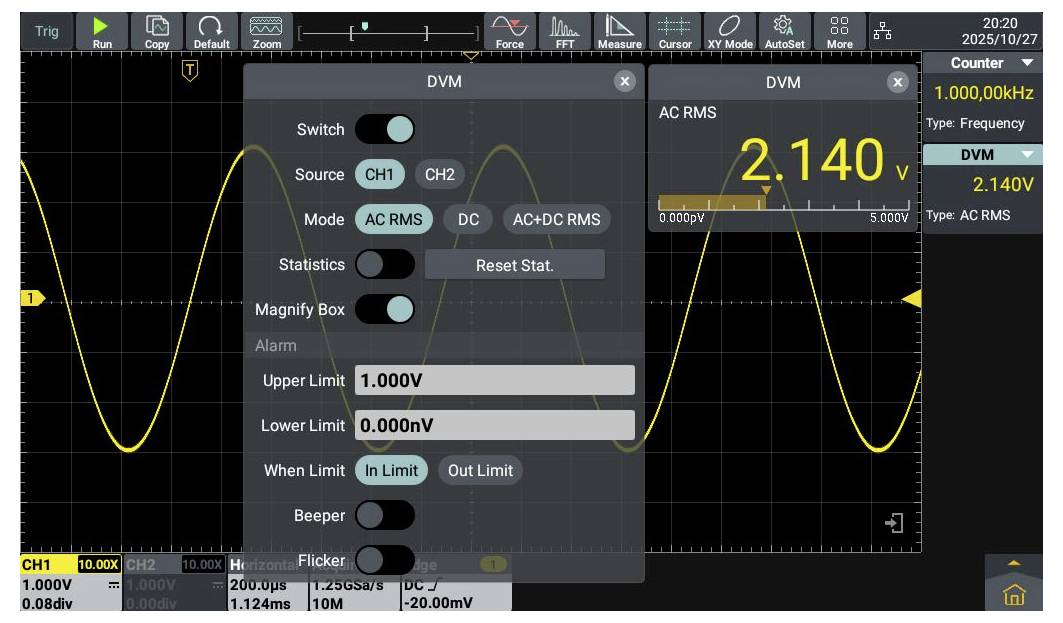Disable the Magnify Box toggle
This screenshot has width=1063, height=623.
tap(385, 310)
